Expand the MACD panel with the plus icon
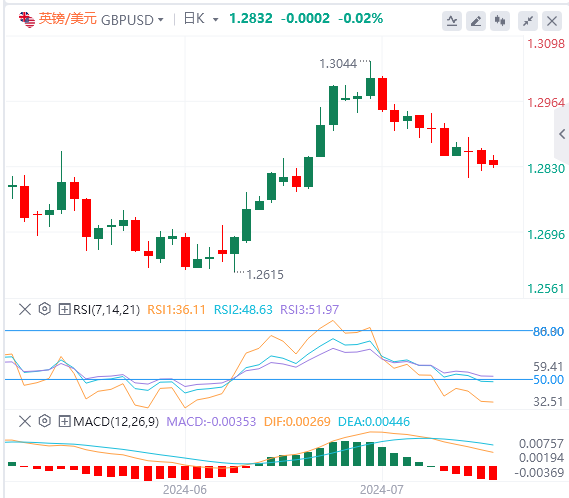569x498 pixels. coord(64,421)
